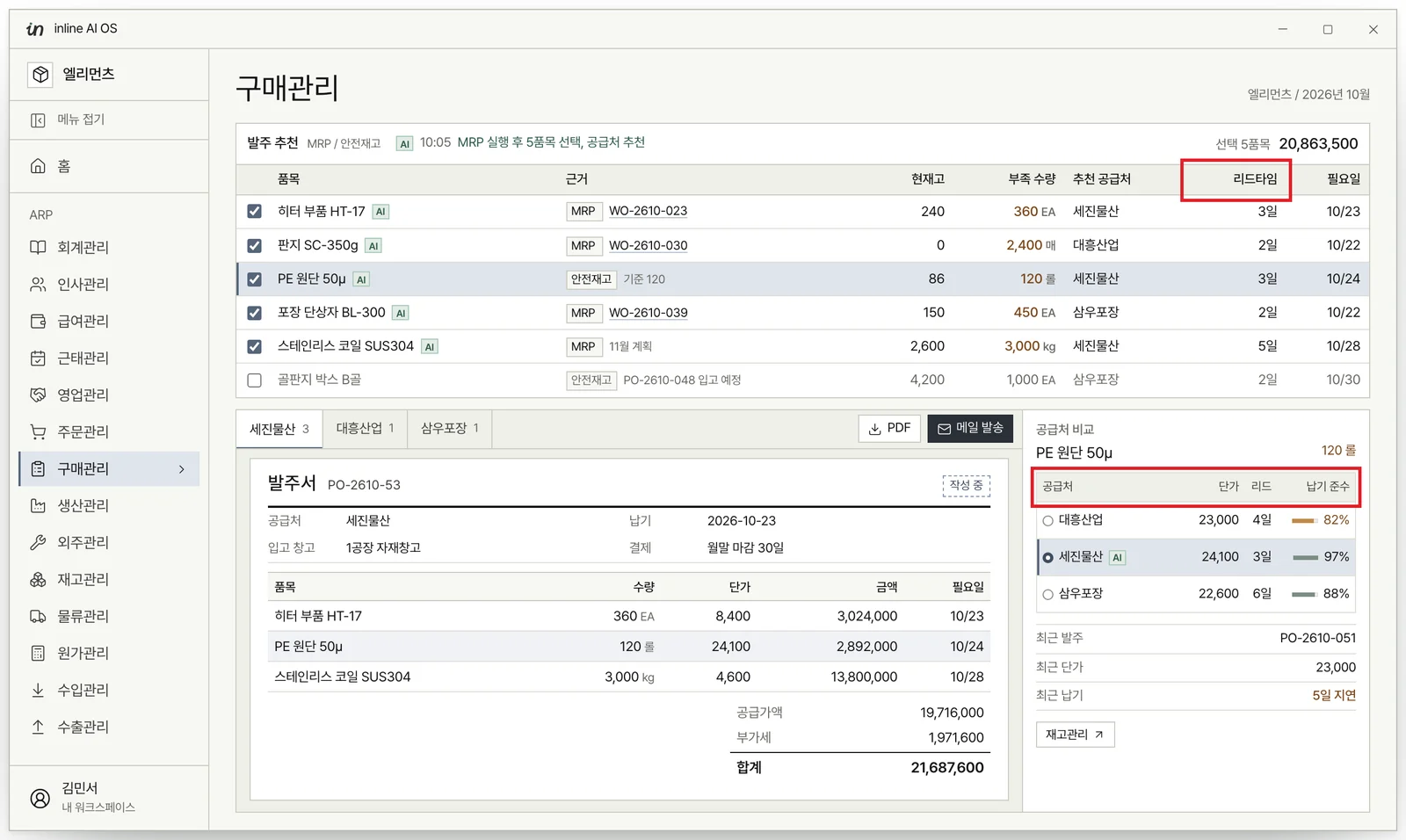Open 재고관리 boxes icon
The width and height of the screenshot is (1406, 840).
[38, 580]
